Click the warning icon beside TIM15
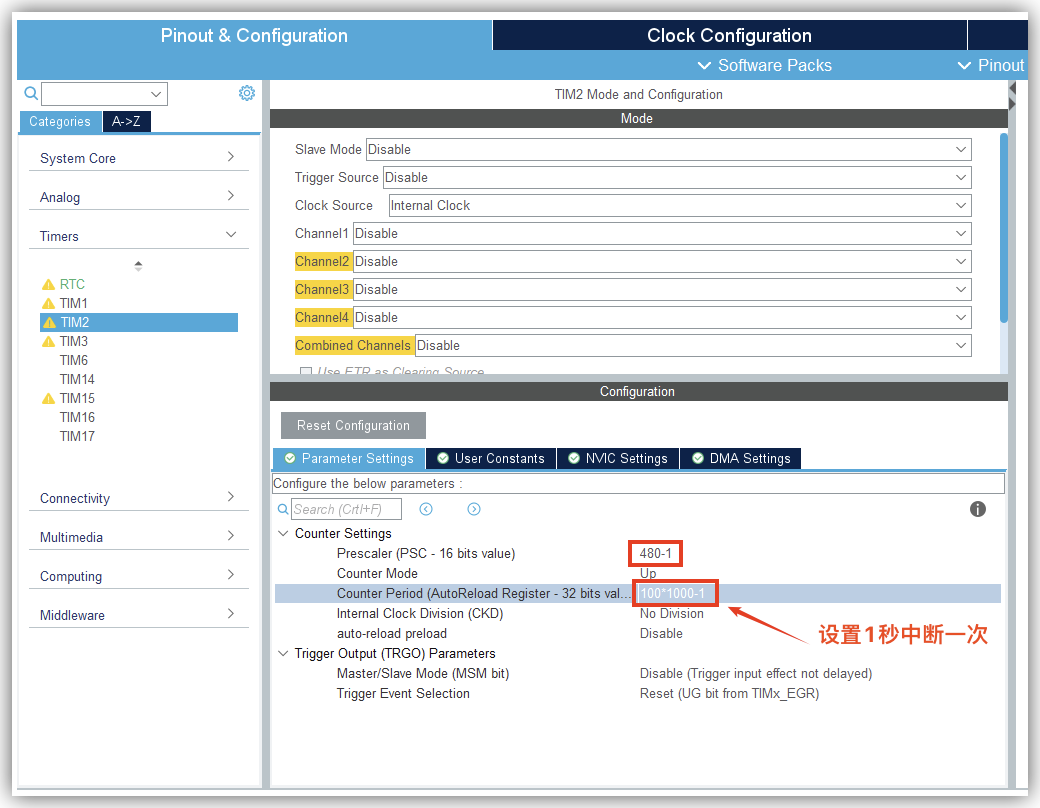This screenshot has height=808, width=1040. pos(48,398)
